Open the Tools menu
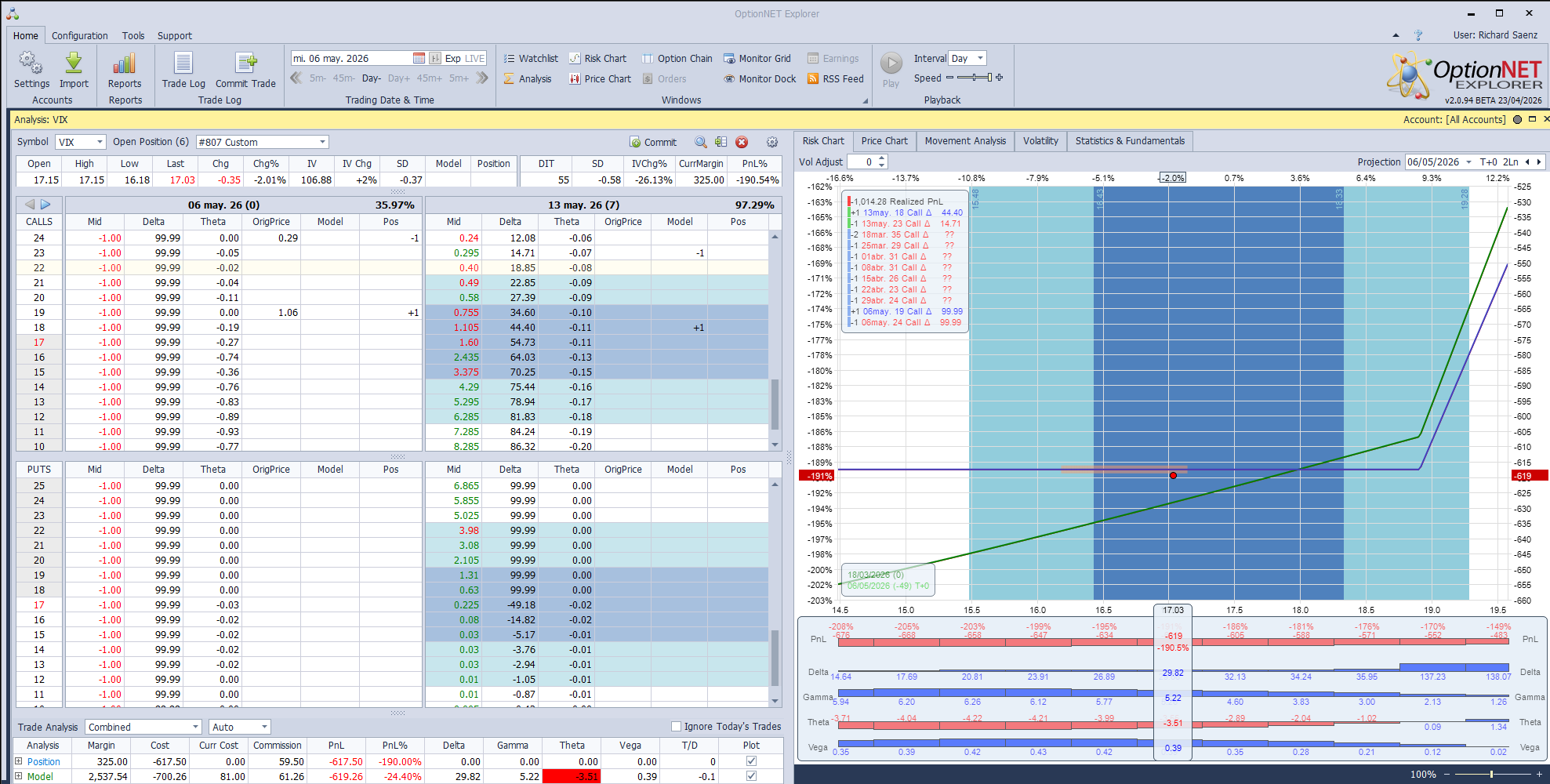 pyautogui.click(x=132, y=35)
